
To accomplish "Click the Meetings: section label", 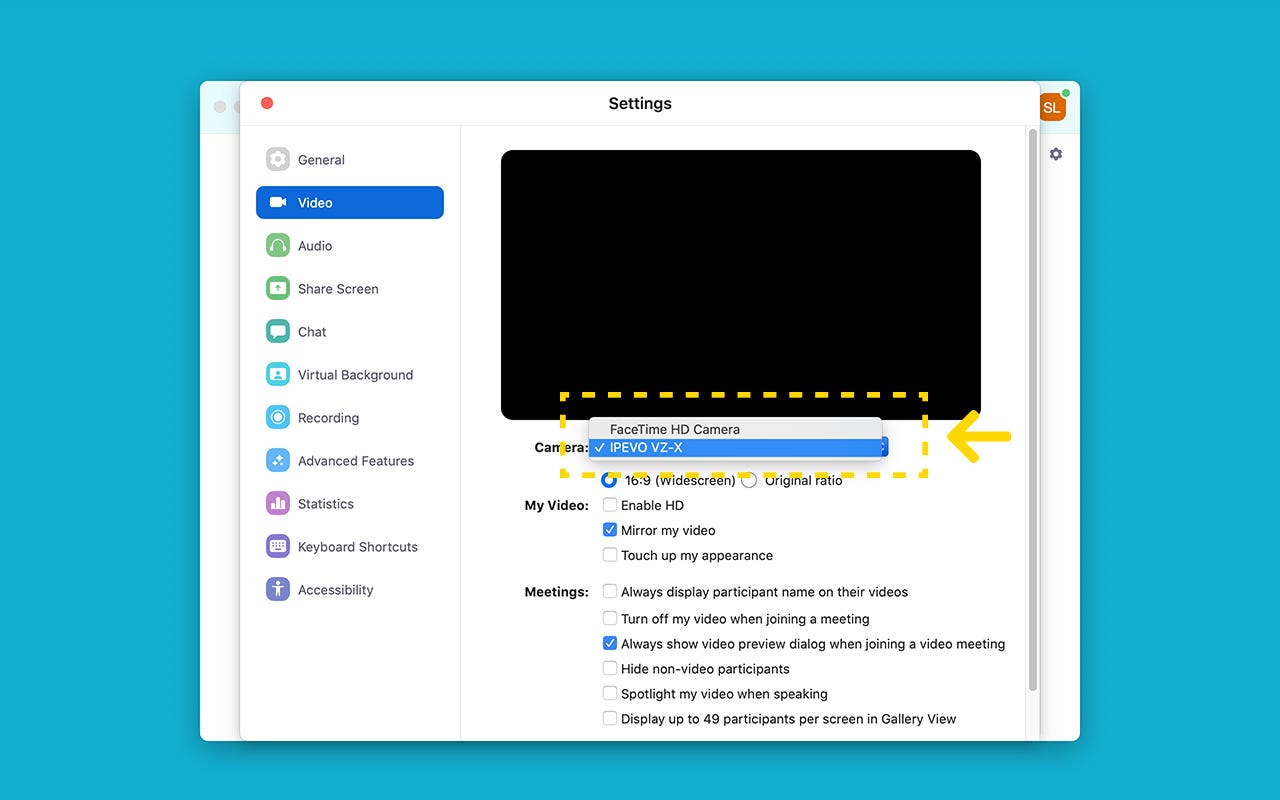I will coord(557,592).
